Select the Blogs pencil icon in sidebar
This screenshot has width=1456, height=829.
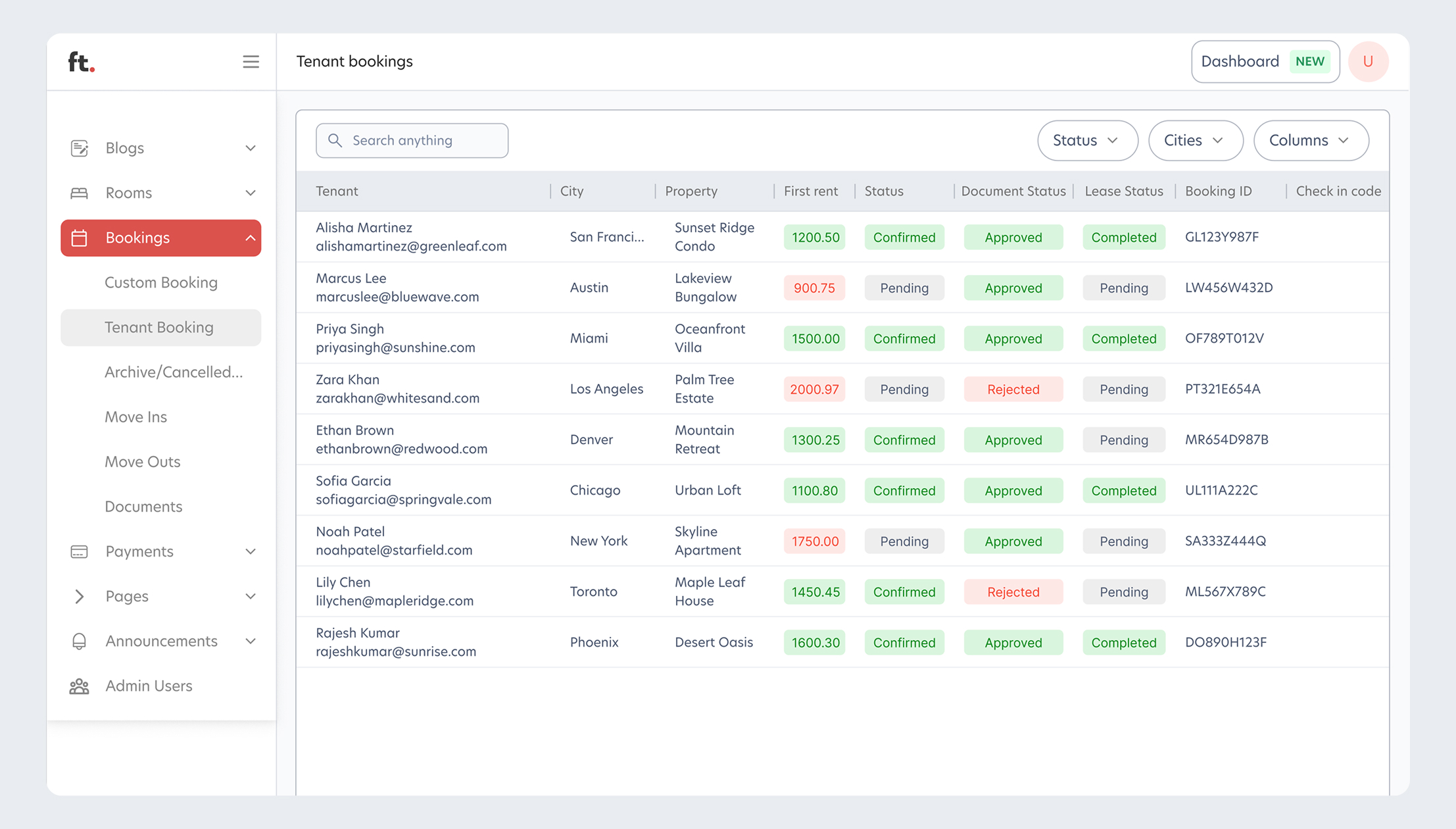[x=80, y=148]
